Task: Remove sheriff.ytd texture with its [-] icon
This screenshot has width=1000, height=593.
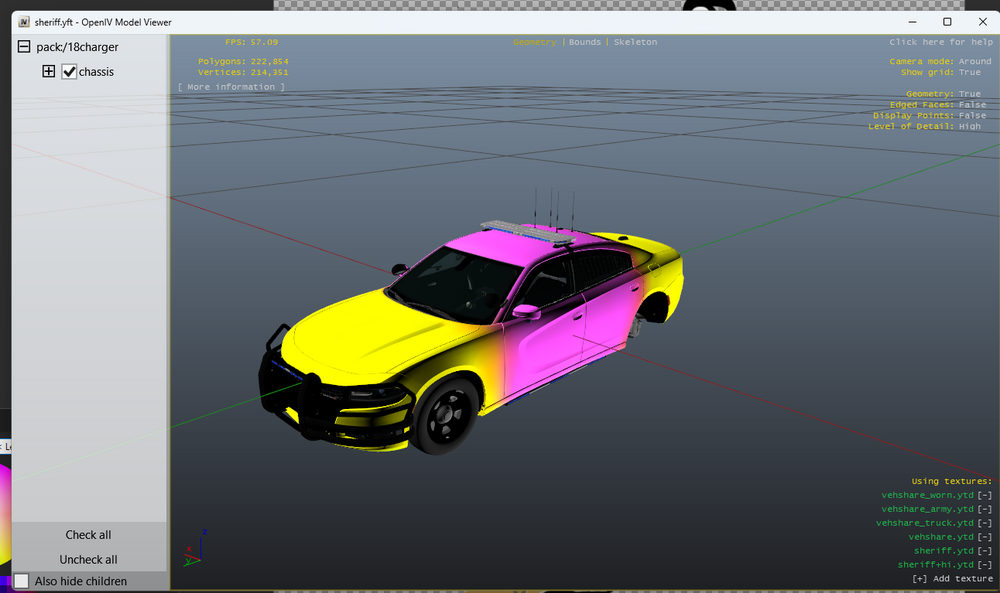Action: 985,551
